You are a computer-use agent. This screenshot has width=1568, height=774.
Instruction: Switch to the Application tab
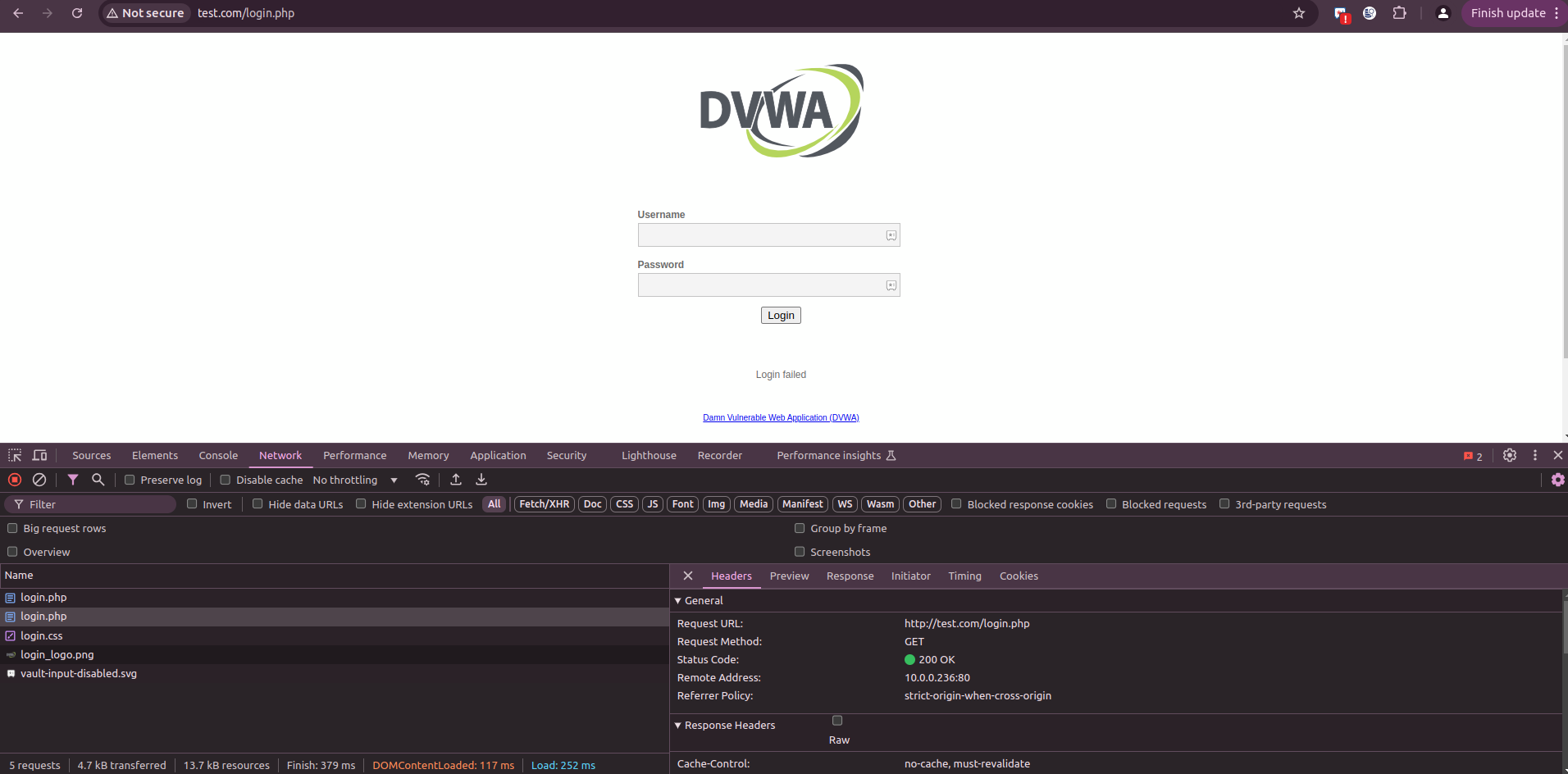click(498, 455)
